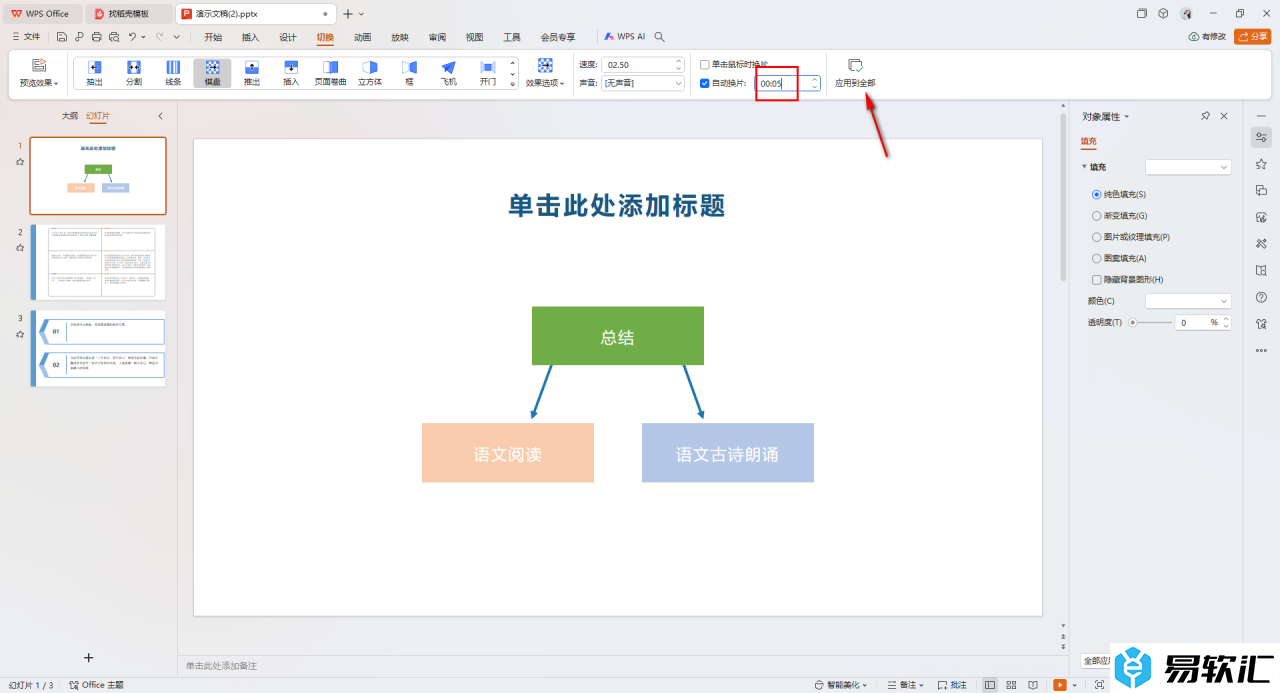Select 图片或纹理填充(P) radio option
Screen dimensions: 1280x693
tap(1096, 237)
